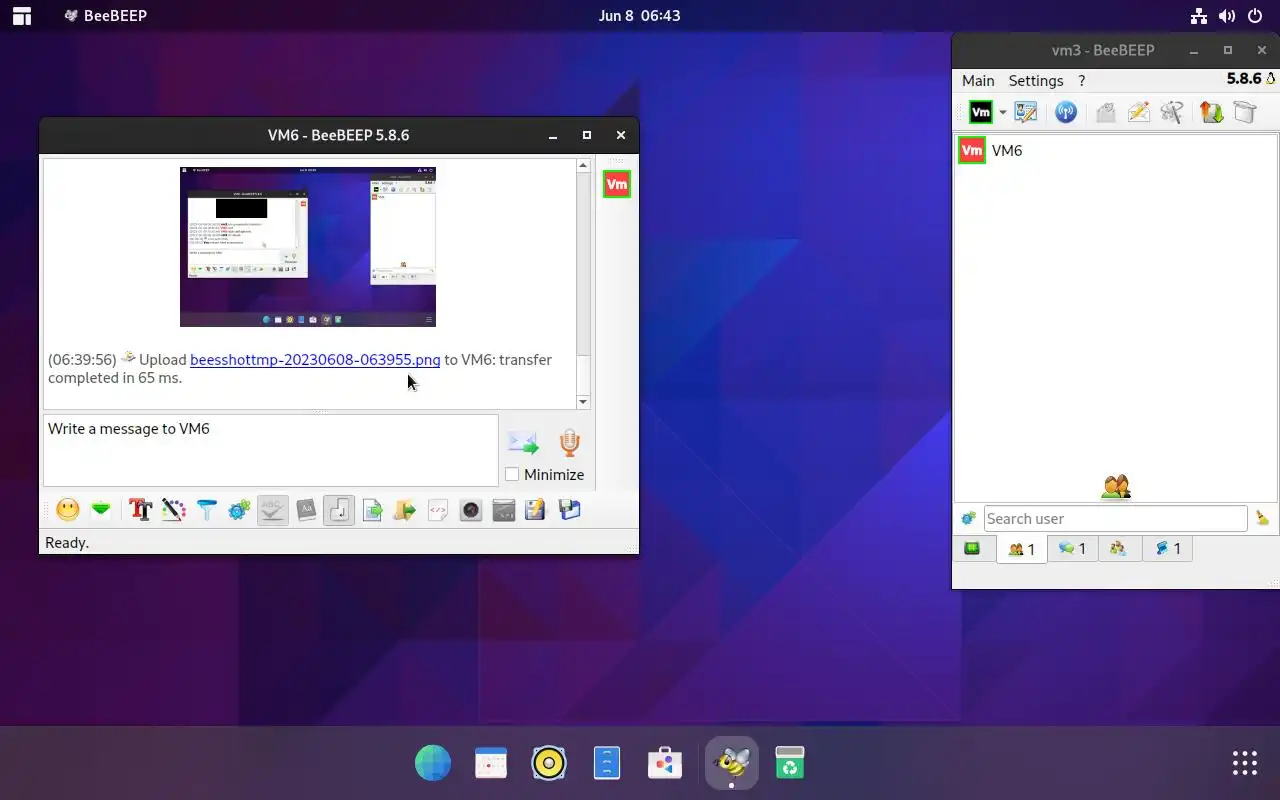Open the recycle trash in the dock
The width and height of the screenshot is (1280, 800).
790,763
